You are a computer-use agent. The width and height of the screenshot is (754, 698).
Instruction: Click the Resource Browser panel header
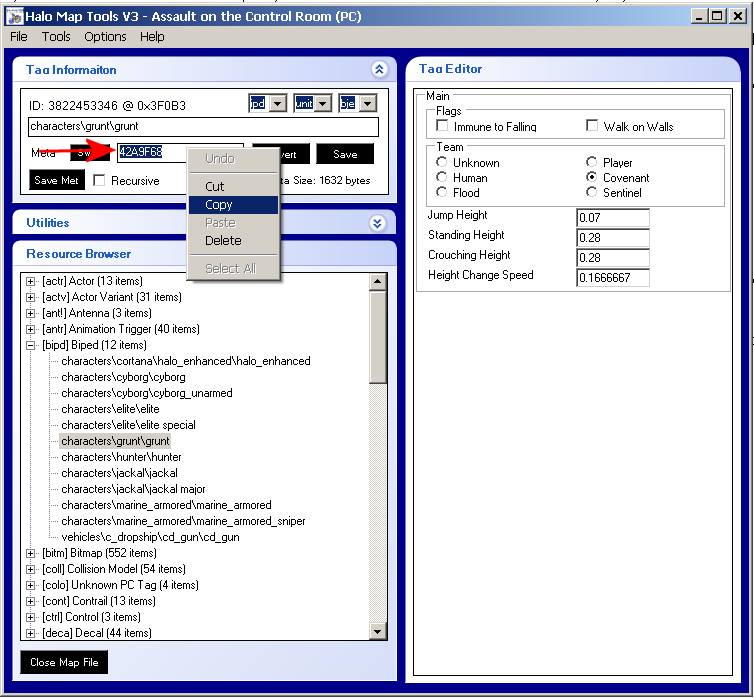[x=204, y=254]
